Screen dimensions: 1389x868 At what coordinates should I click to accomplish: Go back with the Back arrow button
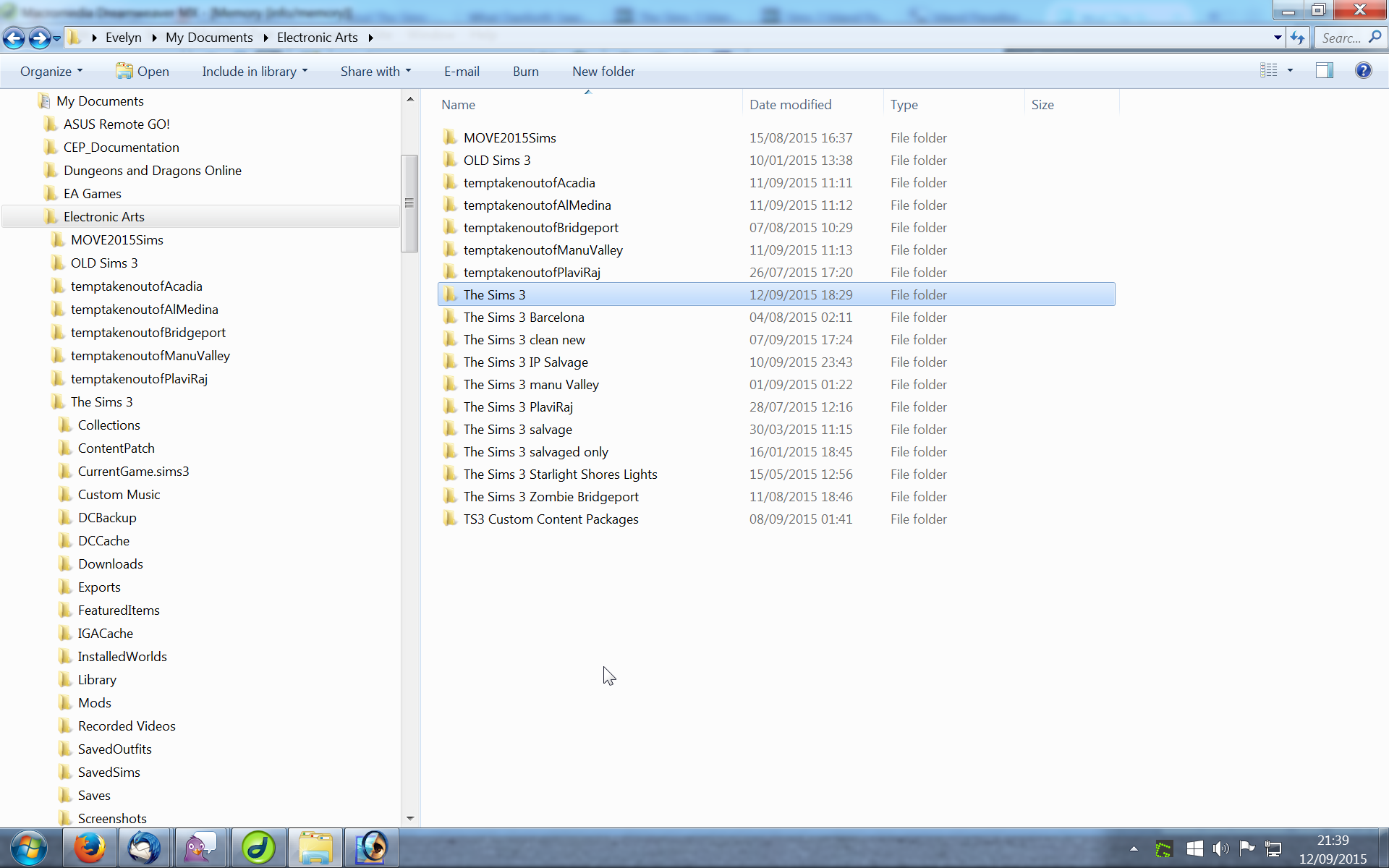pos(14,38)
